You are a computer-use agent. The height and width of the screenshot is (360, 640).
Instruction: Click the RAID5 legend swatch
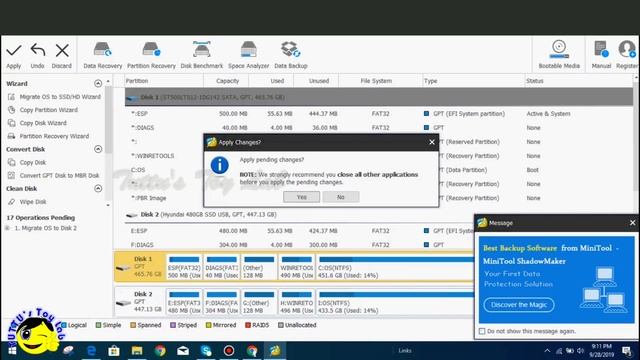point(248,325)
